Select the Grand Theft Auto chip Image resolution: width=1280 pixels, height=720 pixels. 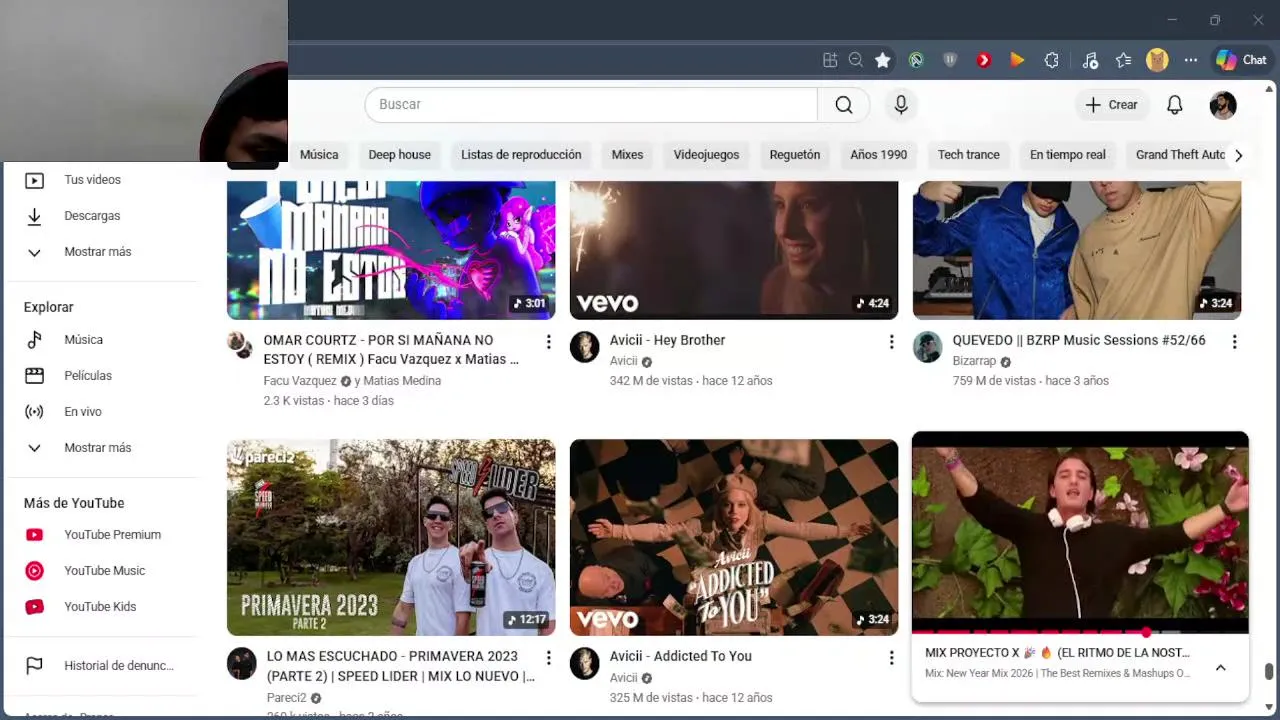point(1178,155)
